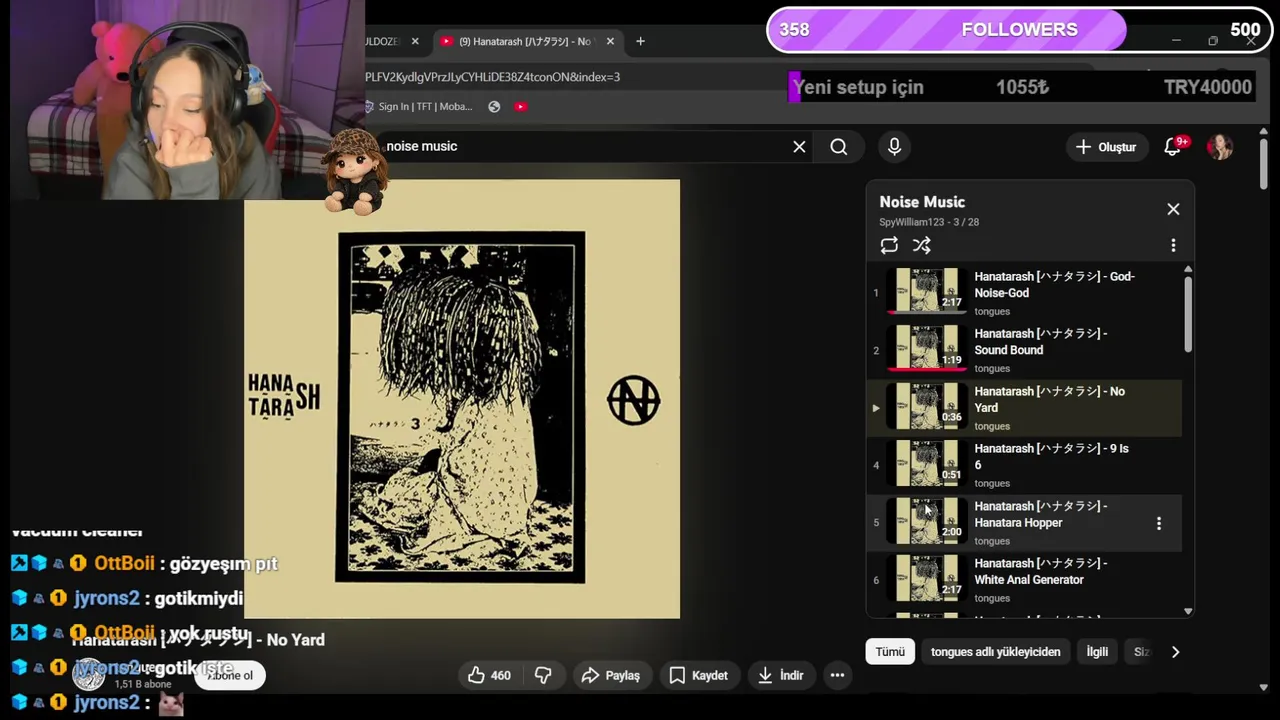
Task: Click the Hanatarash album art video
Action: pos(461,400)
